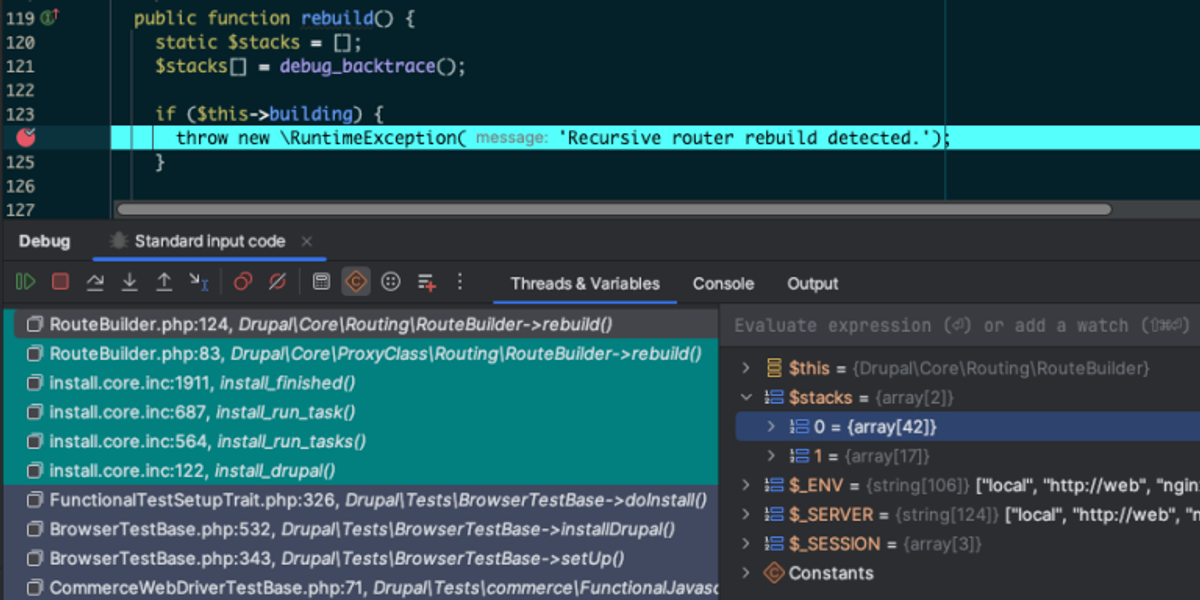Run to cursor position
The image size is (1200, 600).
click(199, 282)
